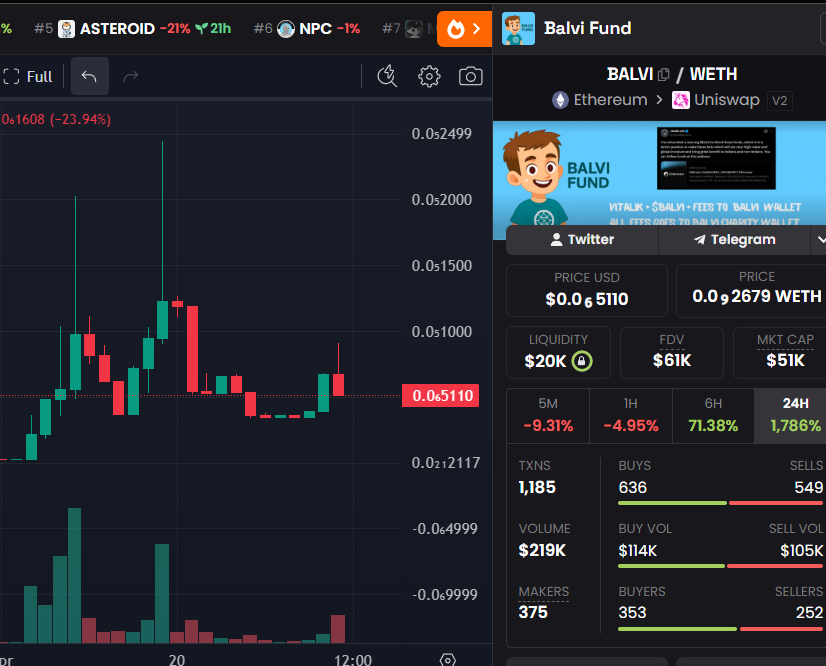This screenshot has height=666, width=826.
Task: Select the 24H timeframe tab
Action: [x=794, y=415]
